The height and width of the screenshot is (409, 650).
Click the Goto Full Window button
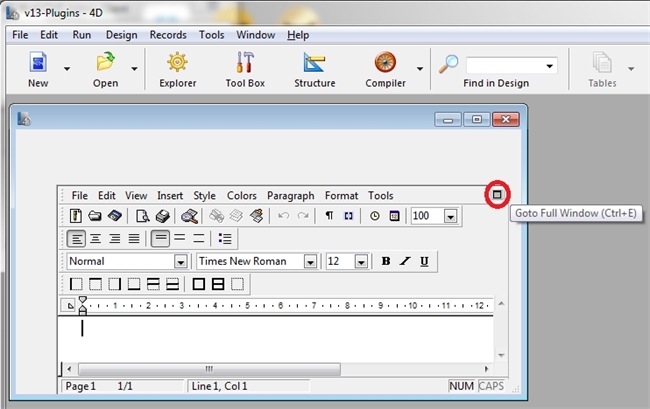(x=497, y=194)
